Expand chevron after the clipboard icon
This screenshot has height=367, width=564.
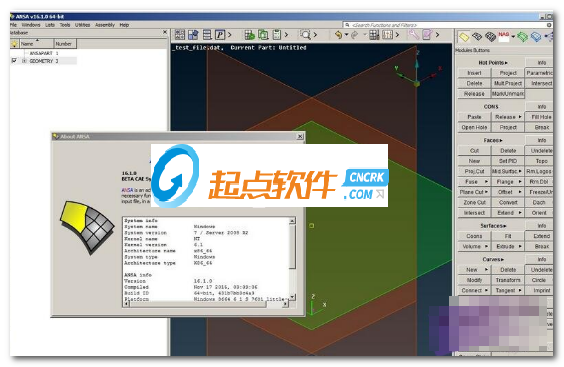coord(286,35)
